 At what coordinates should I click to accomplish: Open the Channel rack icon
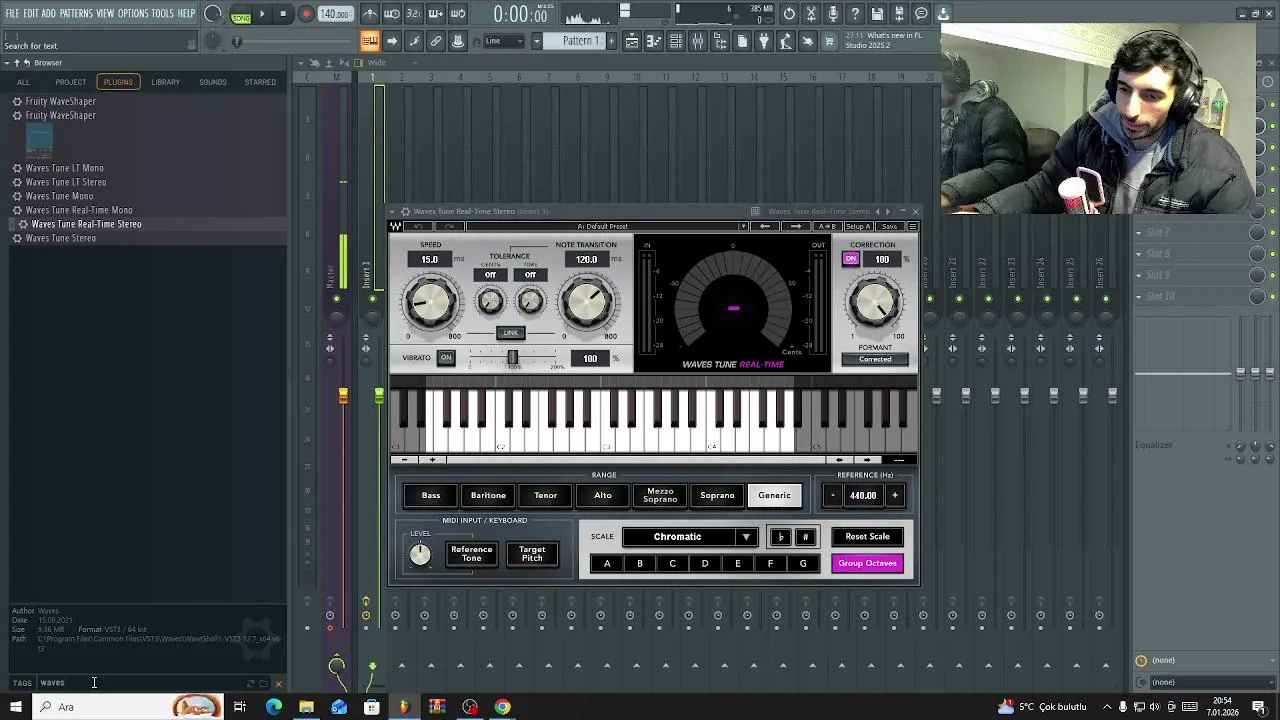676,41
